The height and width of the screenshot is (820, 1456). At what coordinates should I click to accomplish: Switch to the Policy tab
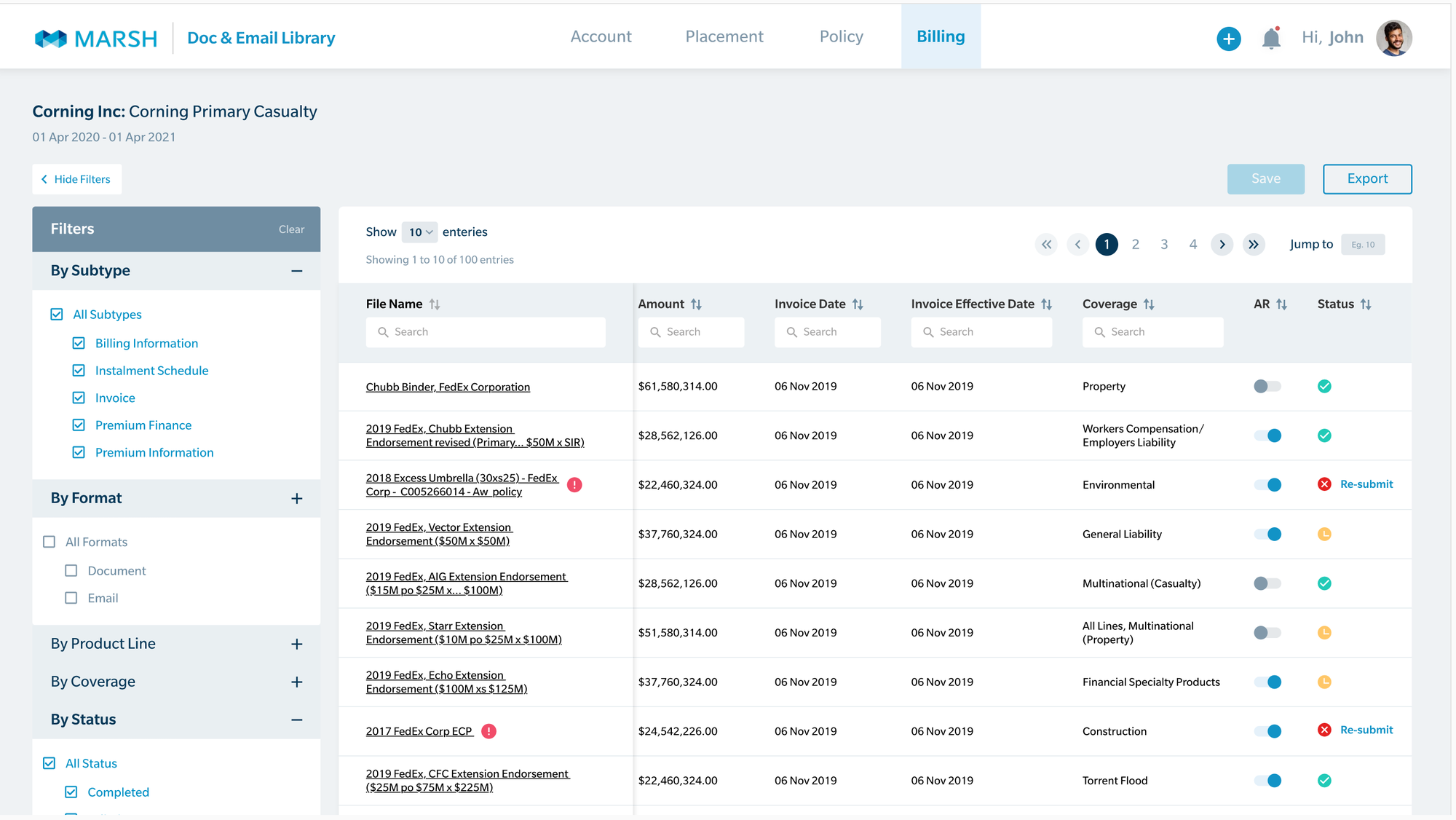842,36
